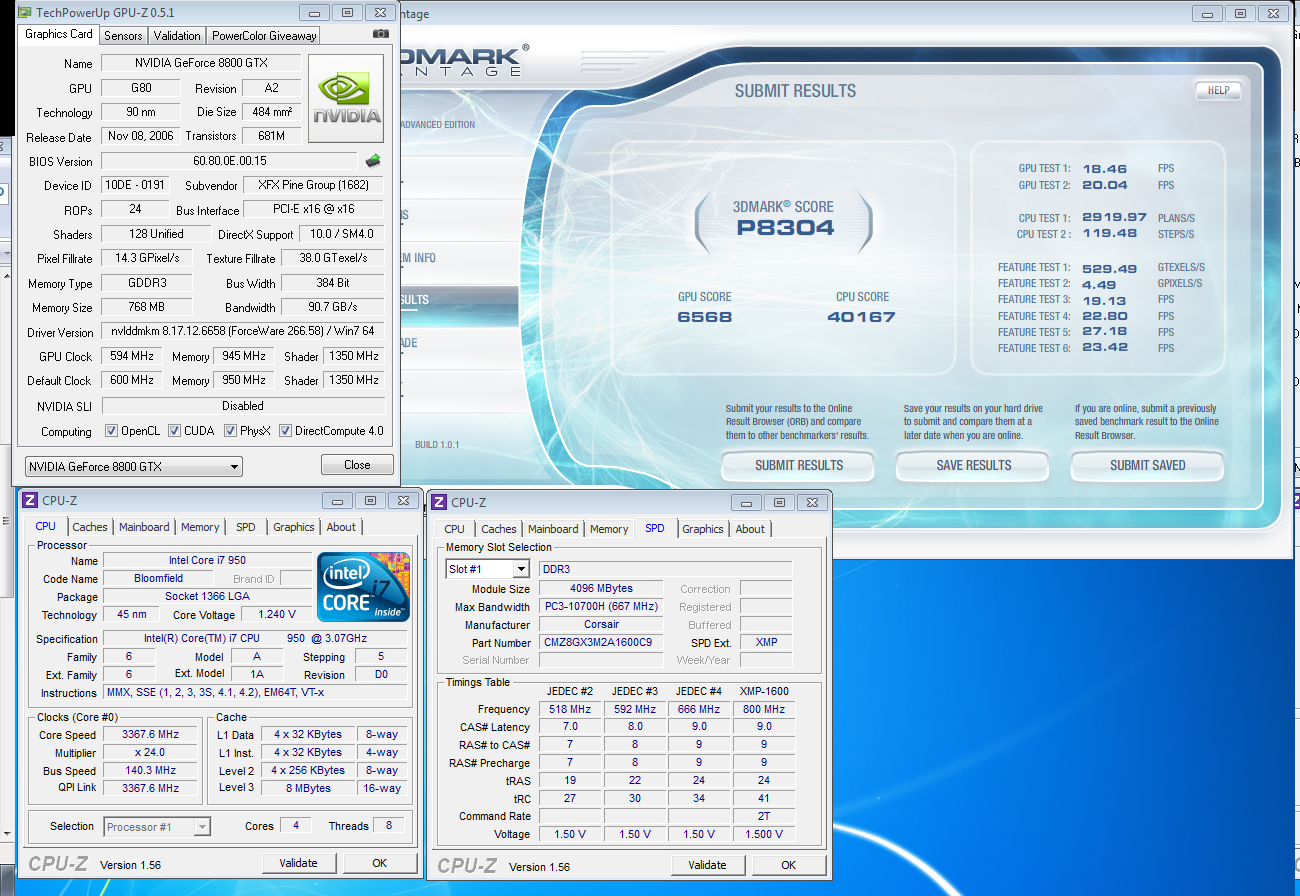This screenshot has height=896, width=1300.
Task: Open Memory tab in the SPD CPU-Z window
Action: coord(609,529)
